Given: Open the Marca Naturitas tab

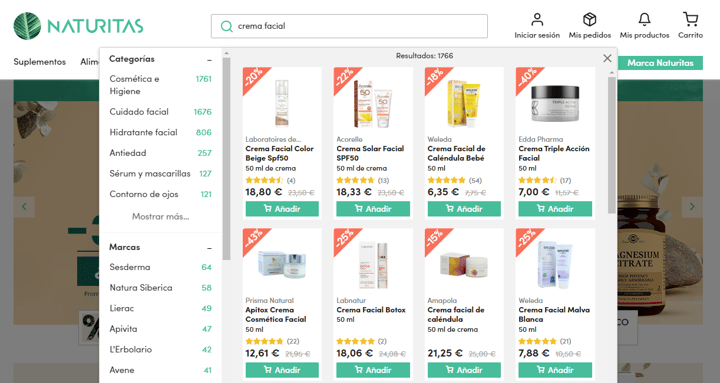Looking at the screenshot, I should click(x=660, y=63).
